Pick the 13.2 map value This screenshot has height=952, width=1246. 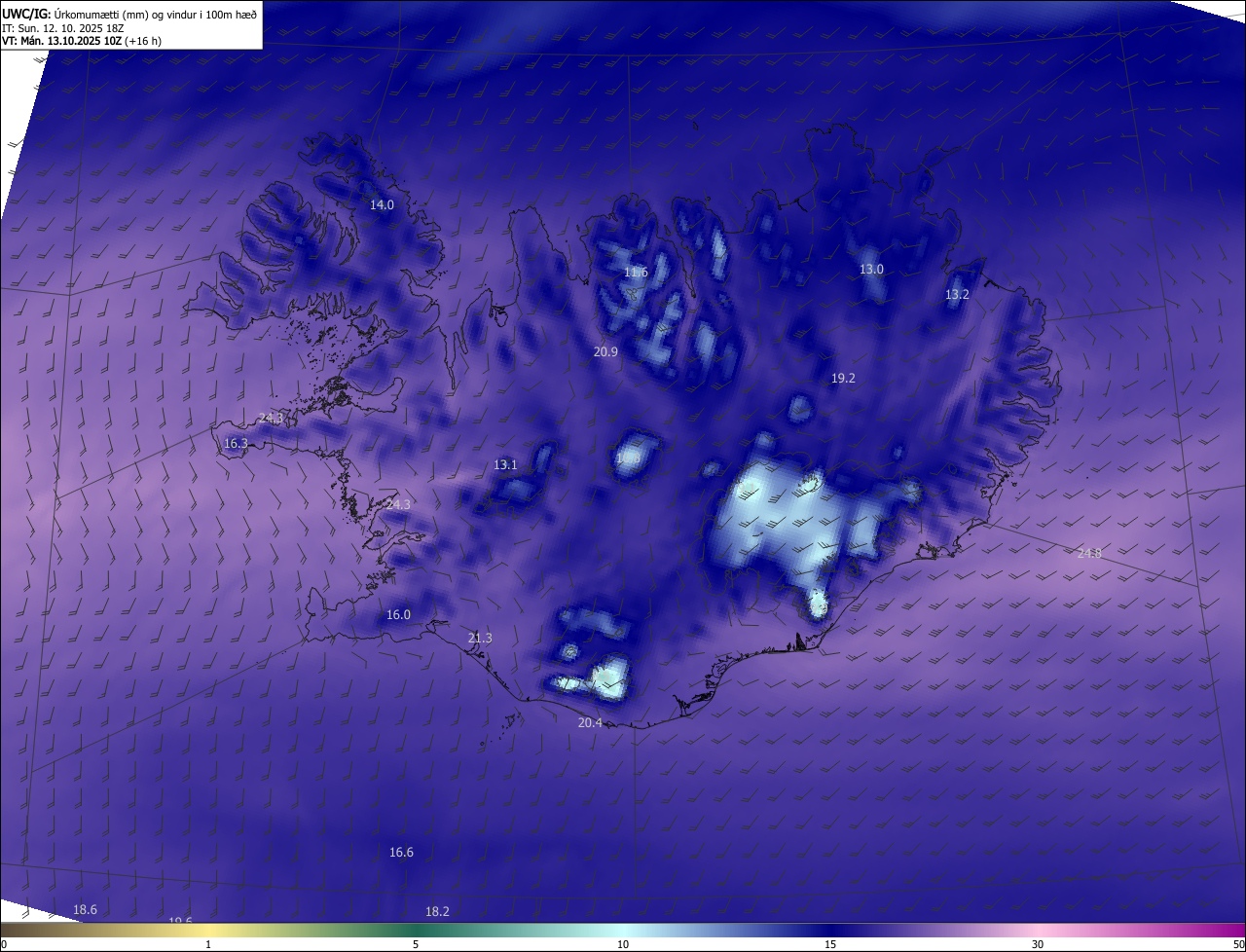pos(957,294)
